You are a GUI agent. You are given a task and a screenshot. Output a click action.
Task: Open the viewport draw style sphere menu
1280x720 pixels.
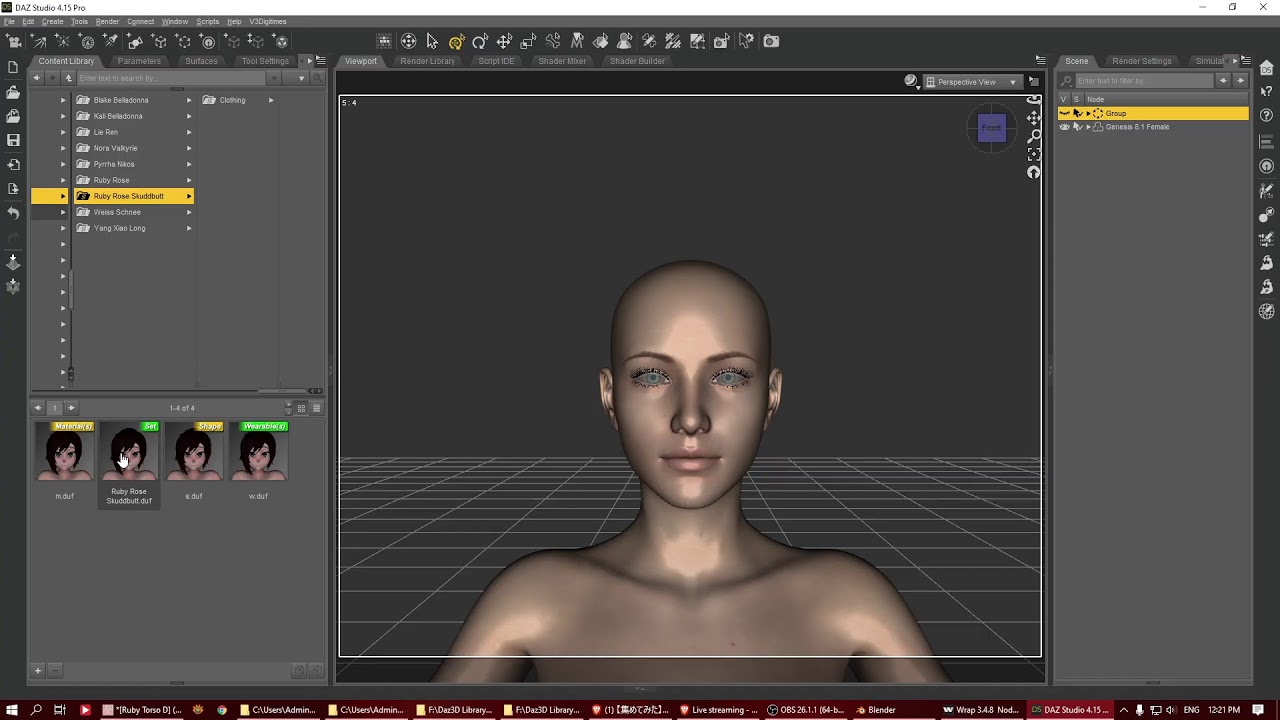click(911, 82)
